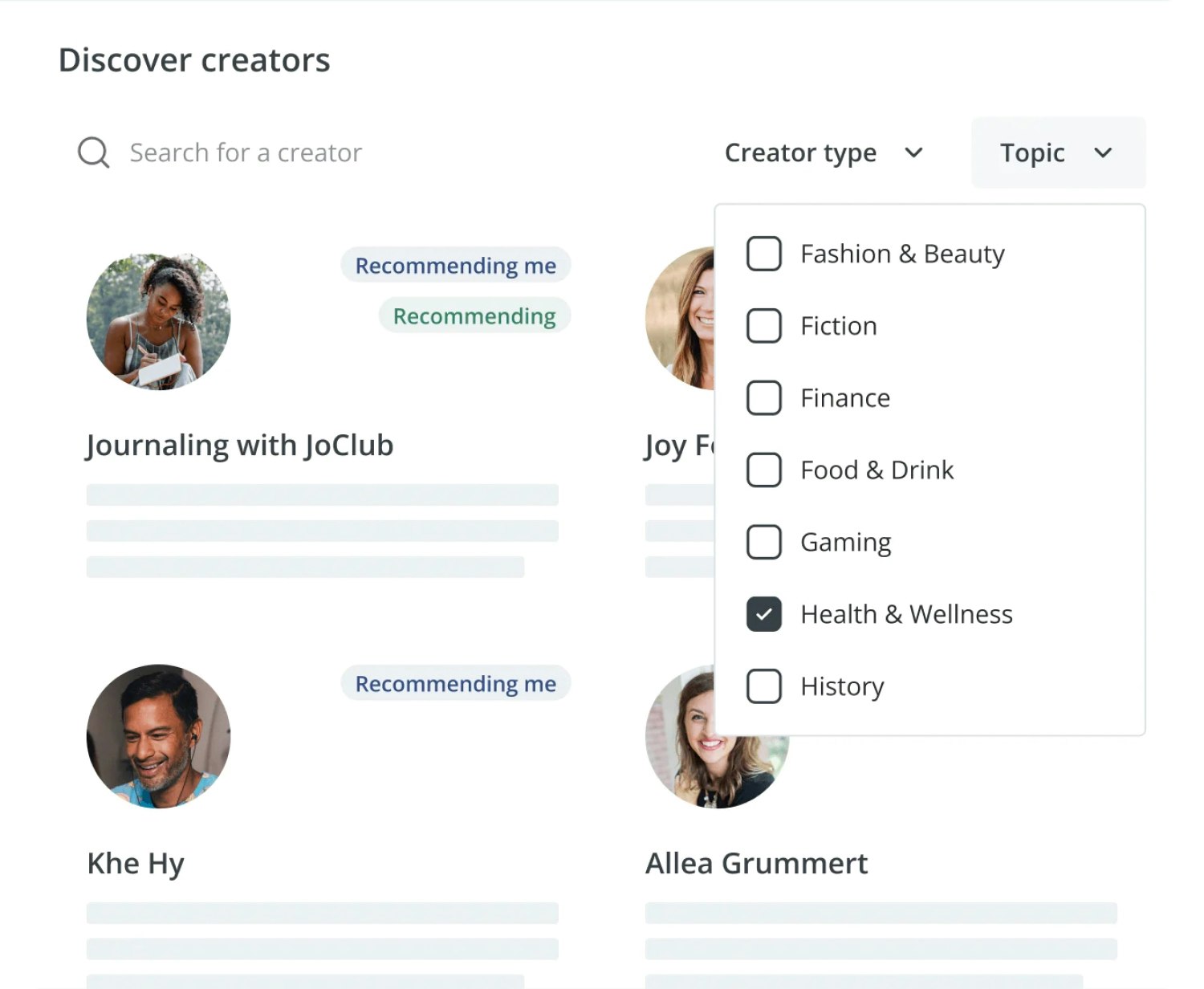Toggle the History topic checkbox

(763, 686)
